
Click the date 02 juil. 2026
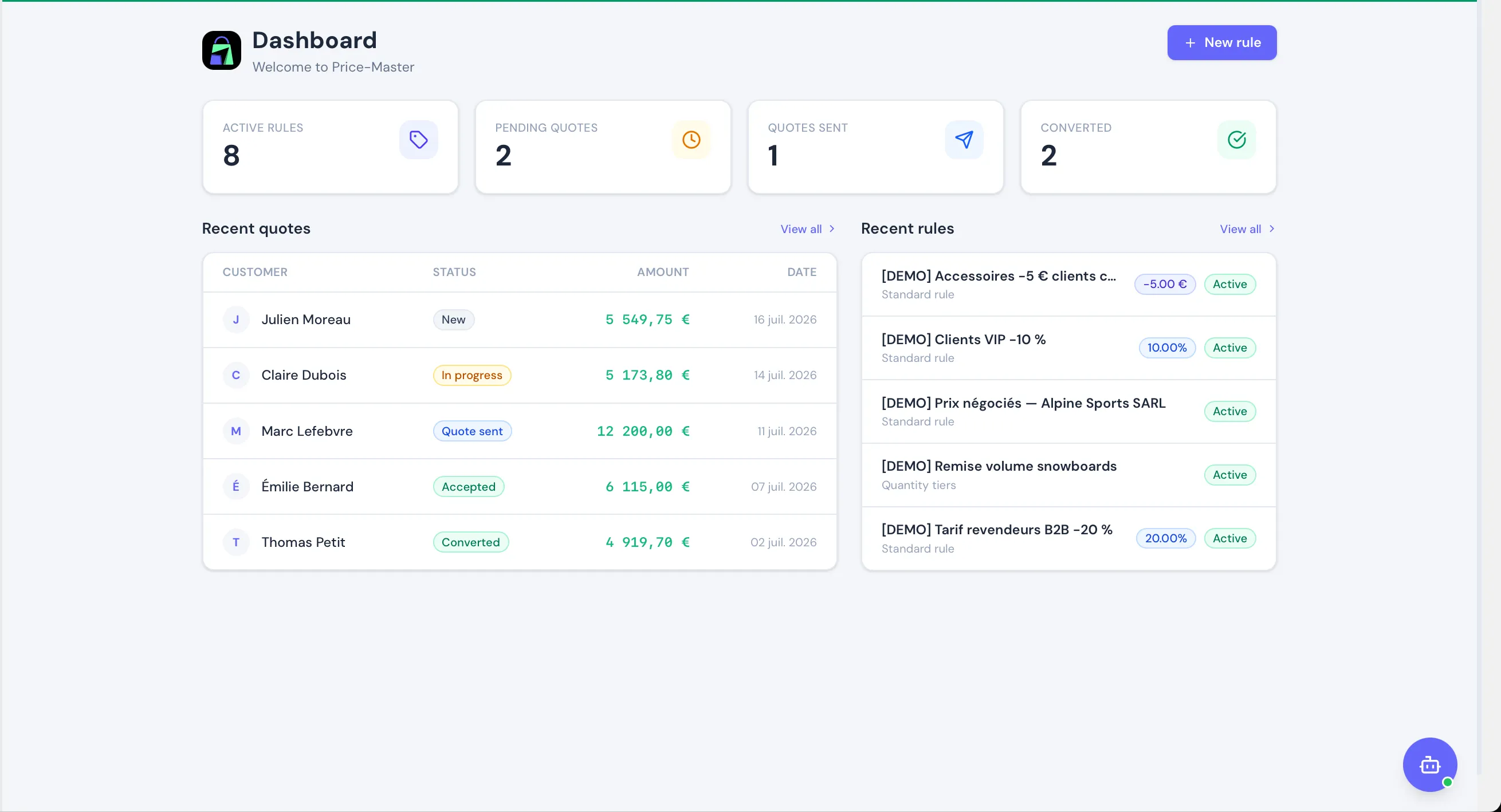[x=783, y=542]
